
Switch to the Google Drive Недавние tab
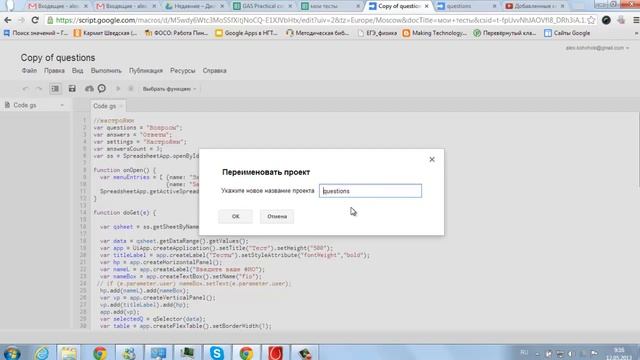pyautogui.click(x=194, y=6)
